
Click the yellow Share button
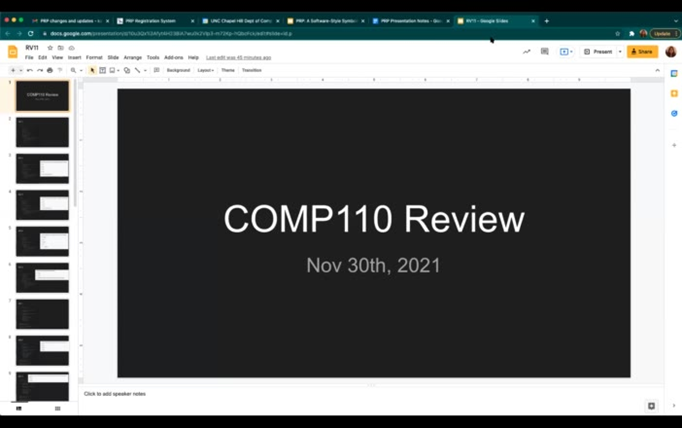tap(642, 52)
